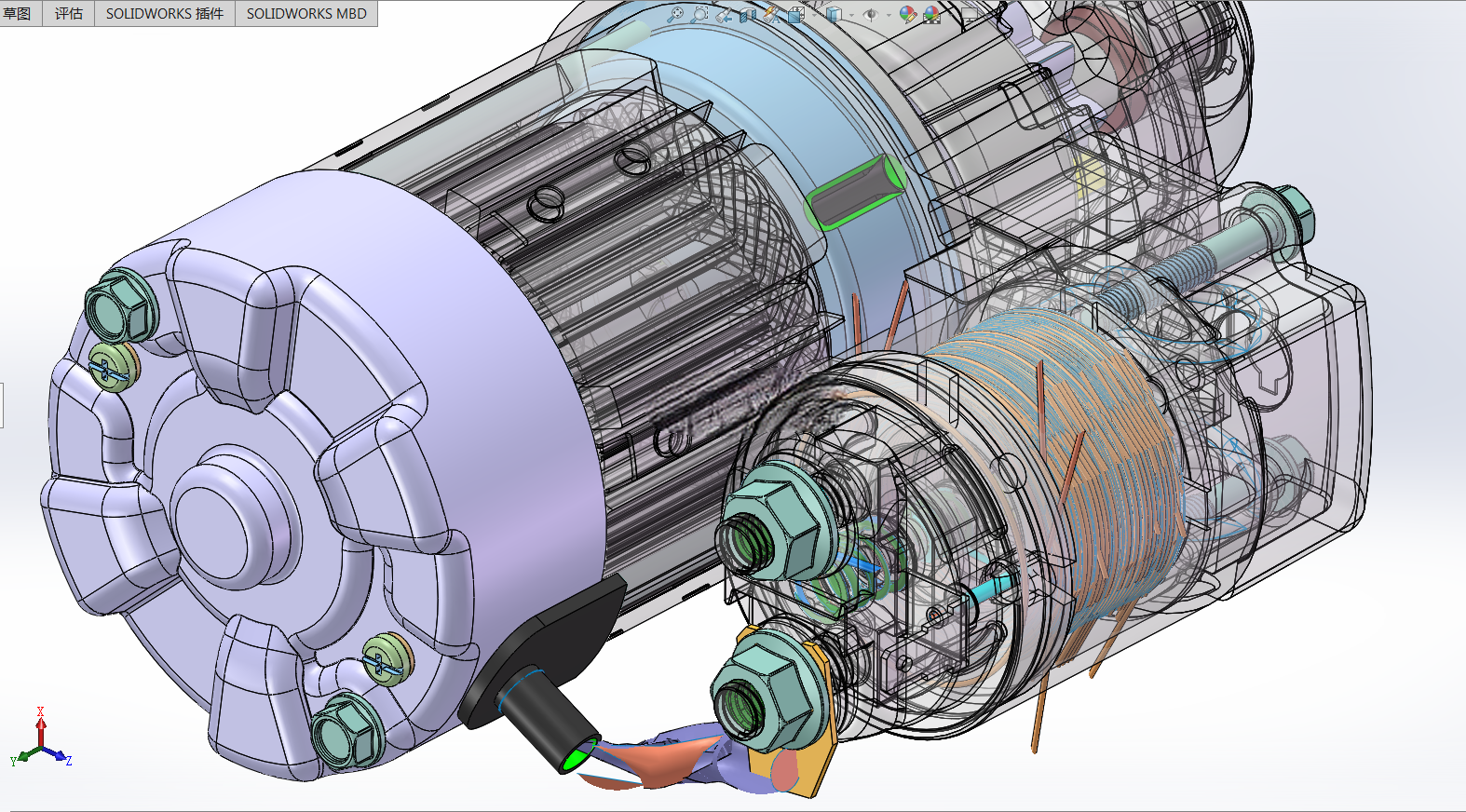Open the View Settings monitor icon

970,14
